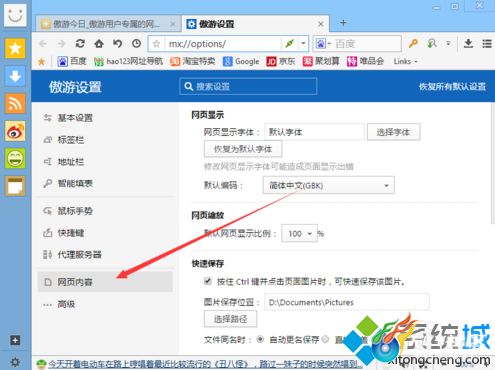Add a sidebar extension with plus icon
The height and width of the screenshot is (370, 495).
click(15, 340)
